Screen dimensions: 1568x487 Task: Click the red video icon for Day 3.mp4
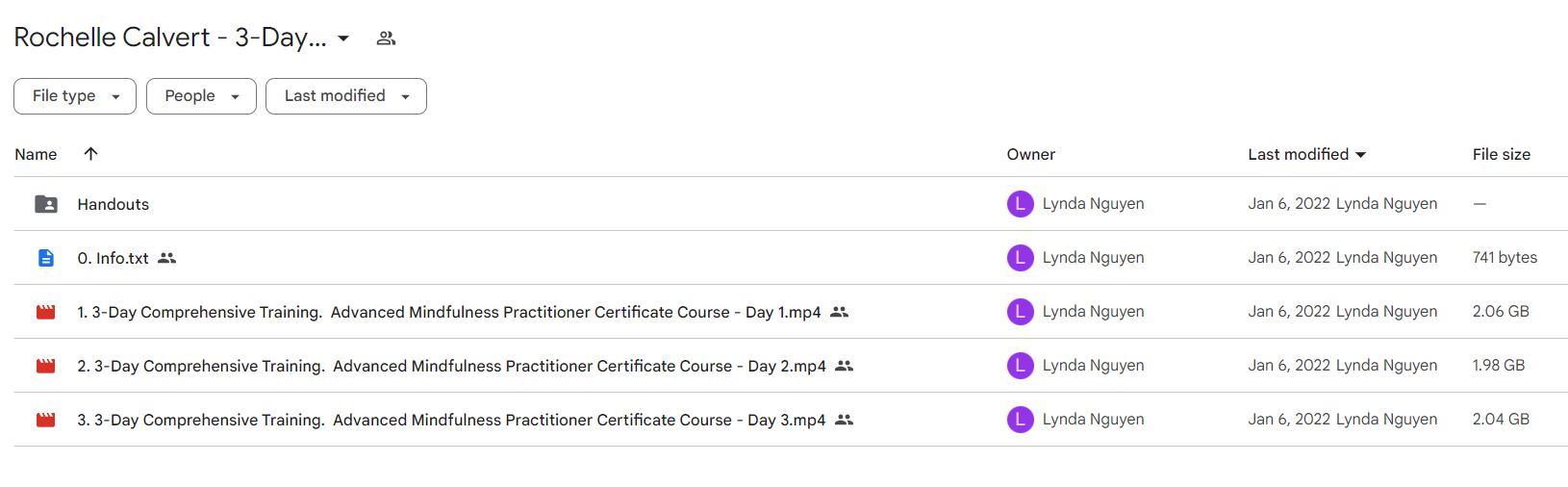coord(46,420)
